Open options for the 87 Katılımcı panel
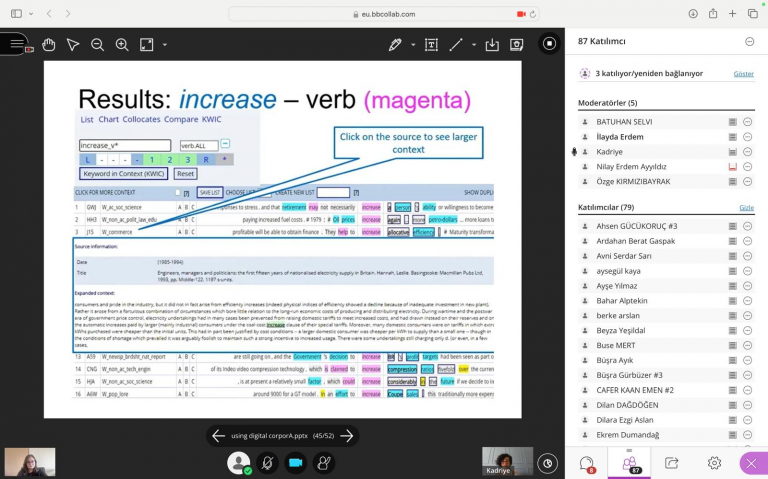The image size is (768, 479). 749,42
